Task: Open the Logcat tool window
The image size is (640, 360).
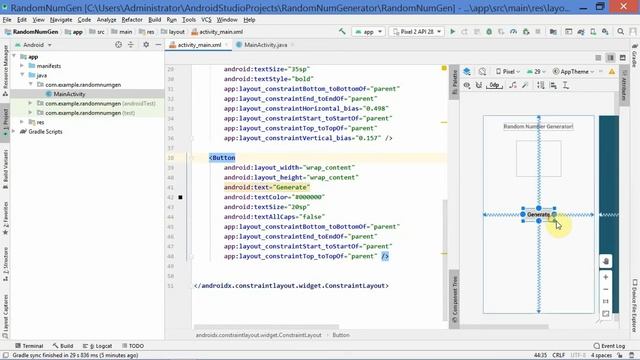Action: [97, 346]
